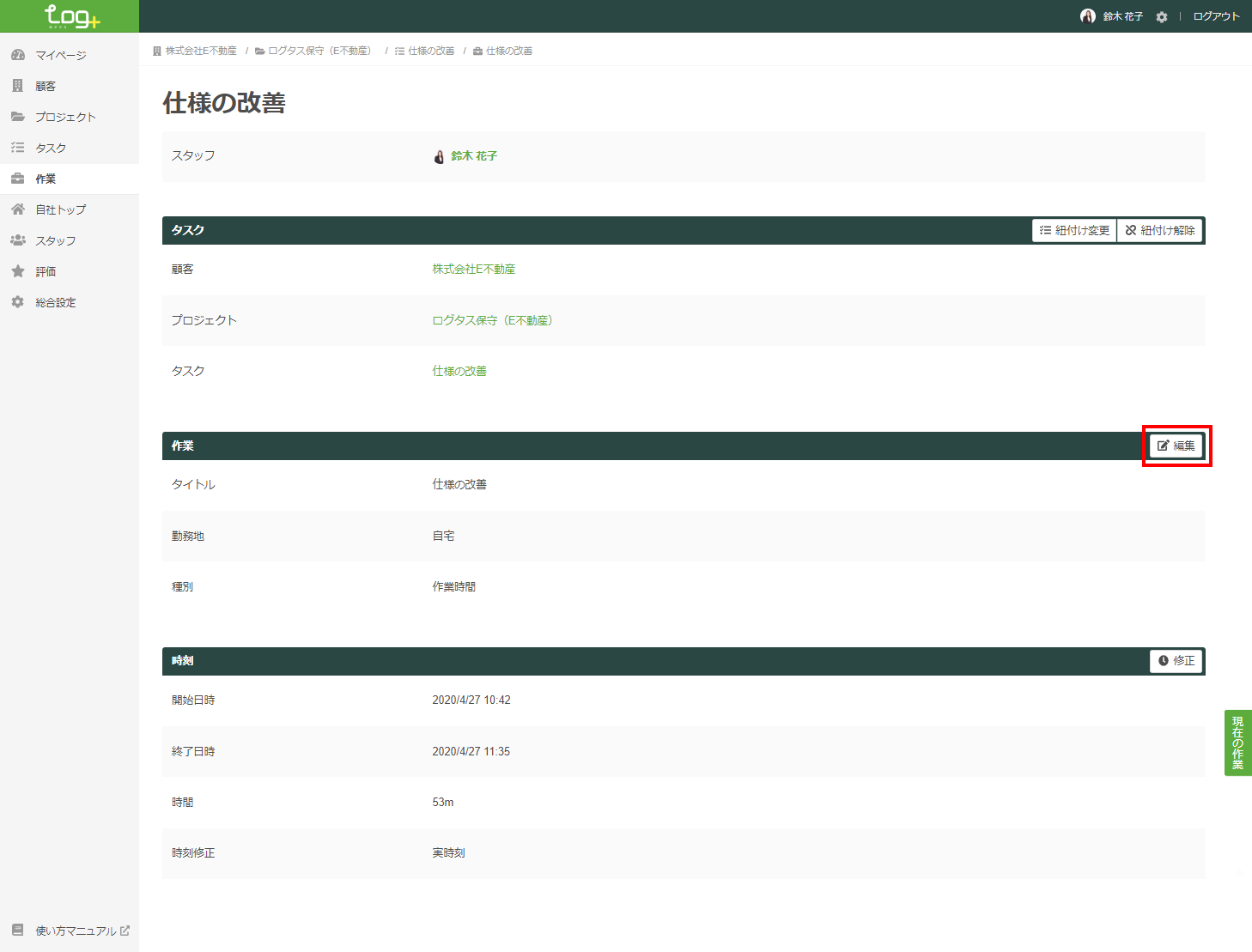Expand the 現在の作業 side tab
Image resolution: width=1252 pixels, height=952 pixels.
1237,743
